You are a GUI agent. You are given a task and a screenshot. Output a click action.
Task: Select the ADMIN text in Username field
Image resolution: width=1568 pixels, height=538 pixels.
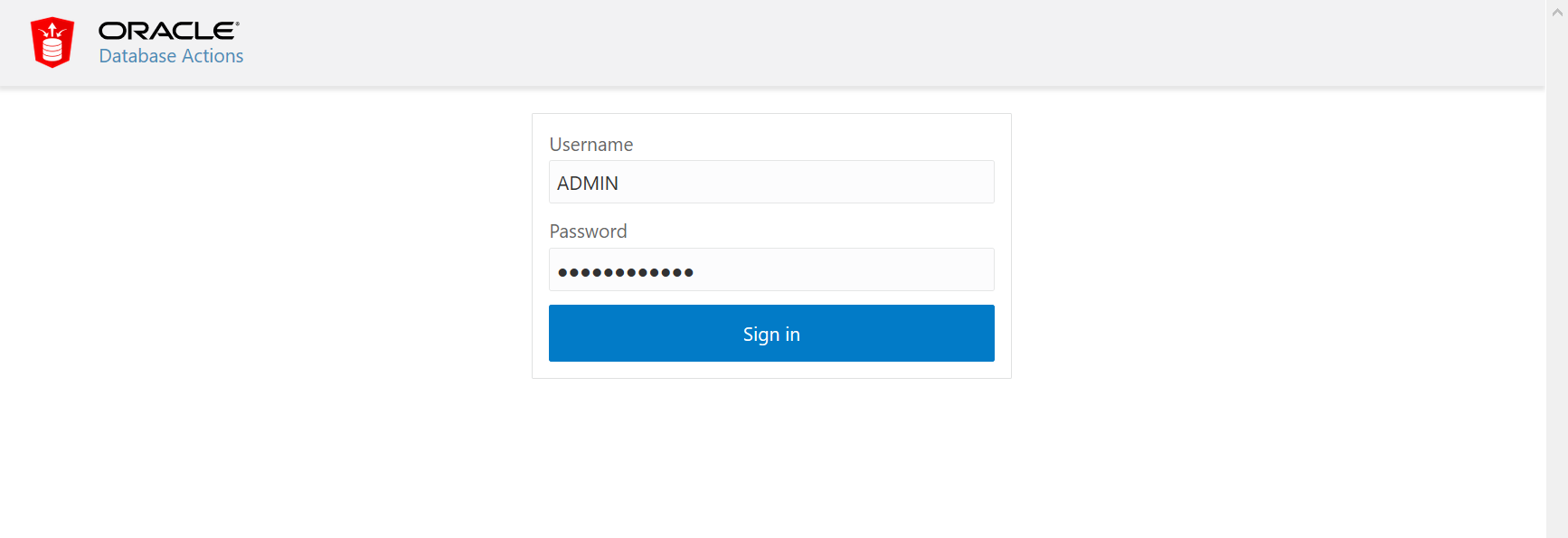[x=587, y=183]
